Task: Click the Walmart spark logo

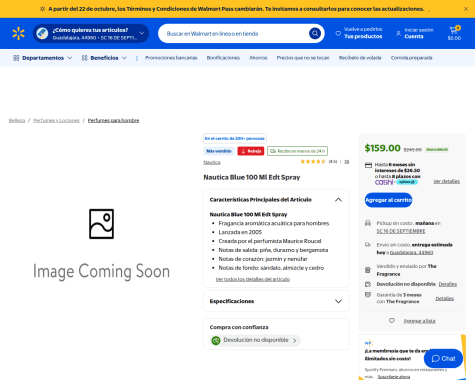Action: pos(19,34)
